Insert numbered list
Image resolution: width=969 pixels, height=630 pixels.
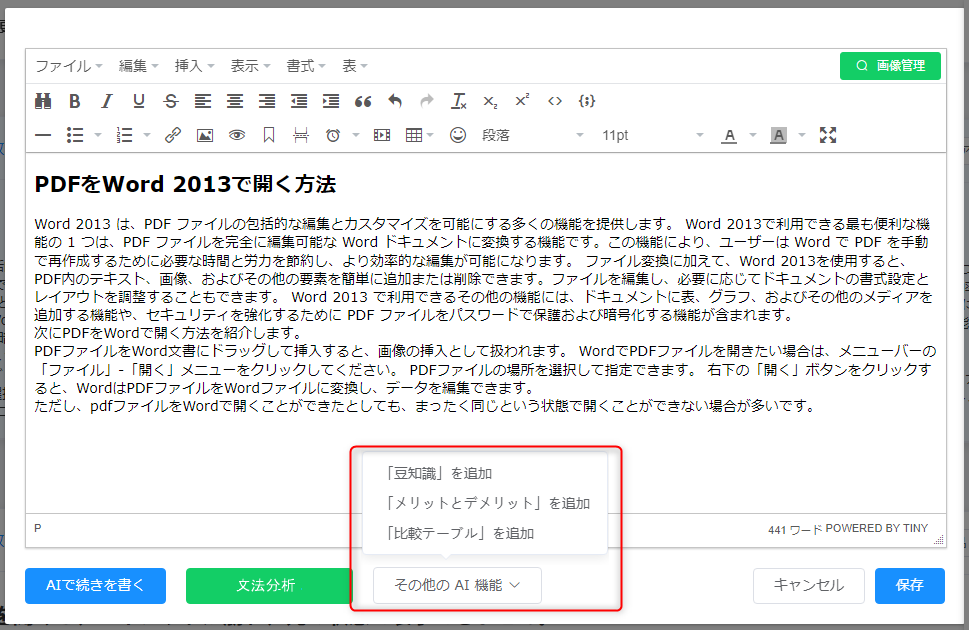pyautogui.click(x=124, y=135)
